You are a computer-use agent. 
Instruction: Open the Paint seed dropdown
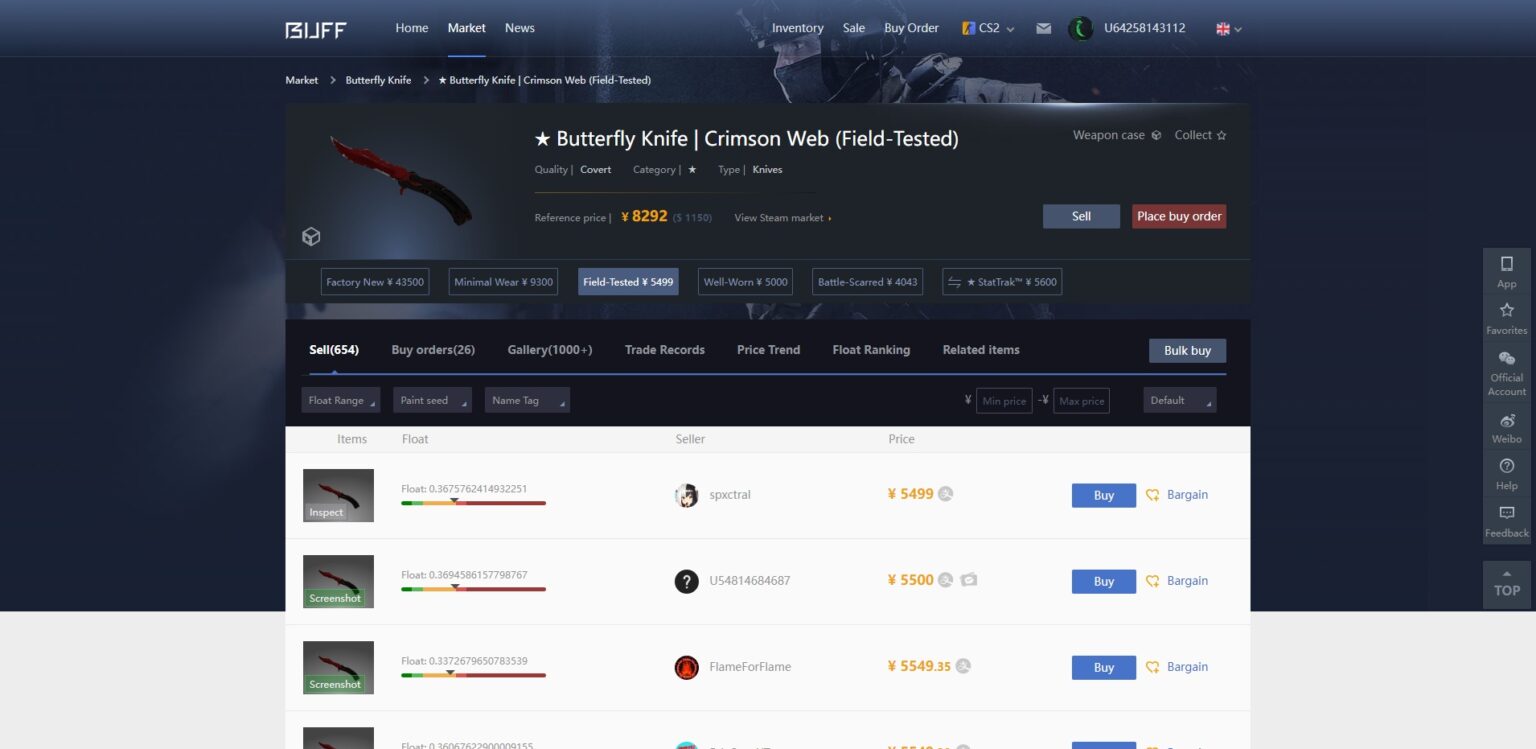[432, 400]
